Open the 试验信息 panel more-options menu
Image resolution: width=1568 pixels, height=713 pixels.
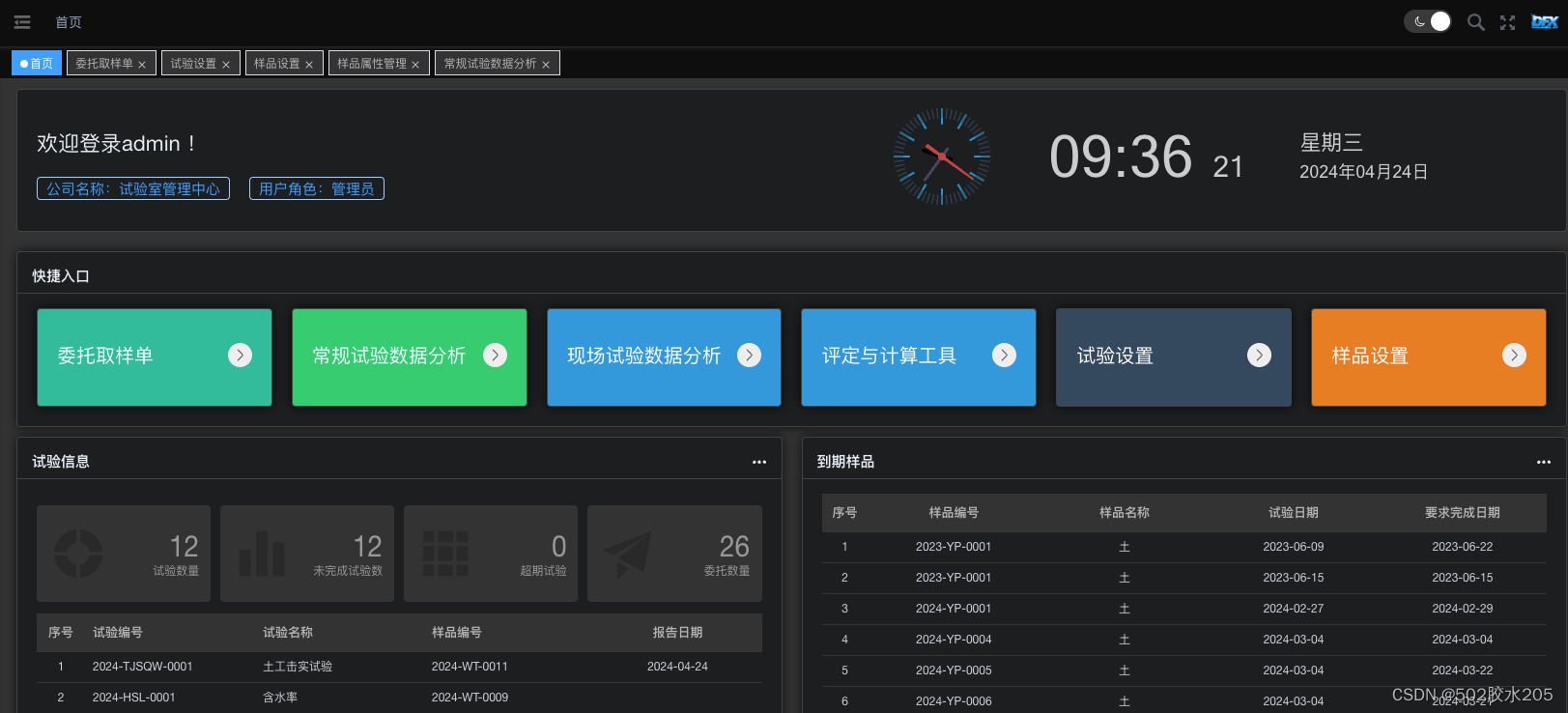click(x=759, y=462)
